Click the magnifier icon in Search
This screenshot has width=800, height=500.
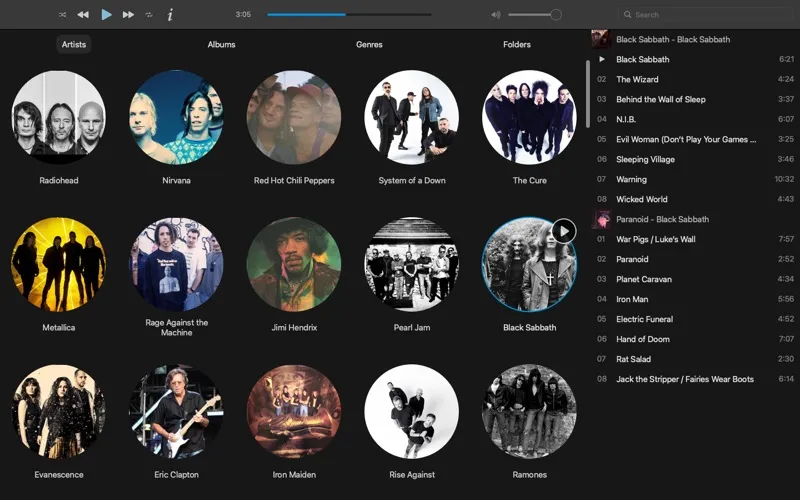[627, 15]
